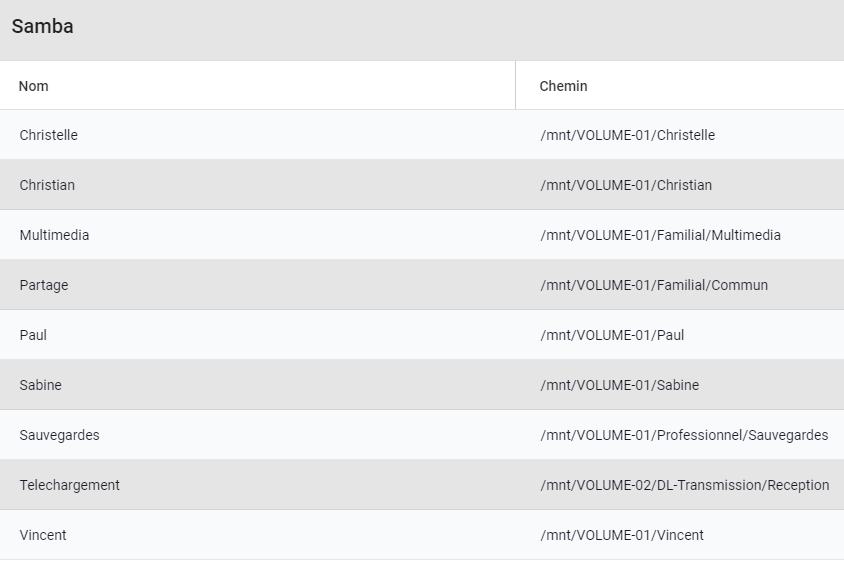Select the Christelle share row
This screenshot has width=844, height=569.
[x=422, y=135]
